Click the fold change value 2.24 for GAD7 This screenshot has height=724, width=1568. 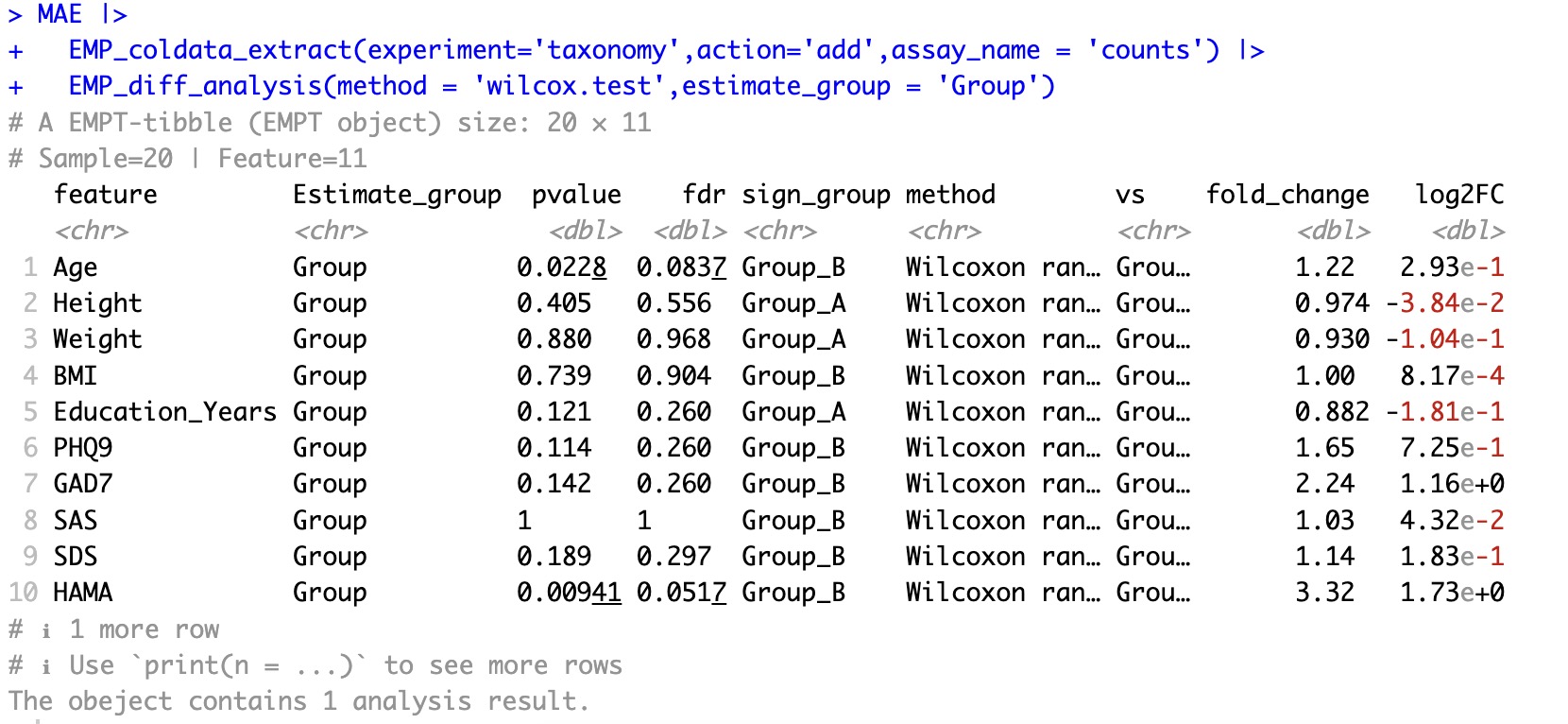(x=1324, y=484)
